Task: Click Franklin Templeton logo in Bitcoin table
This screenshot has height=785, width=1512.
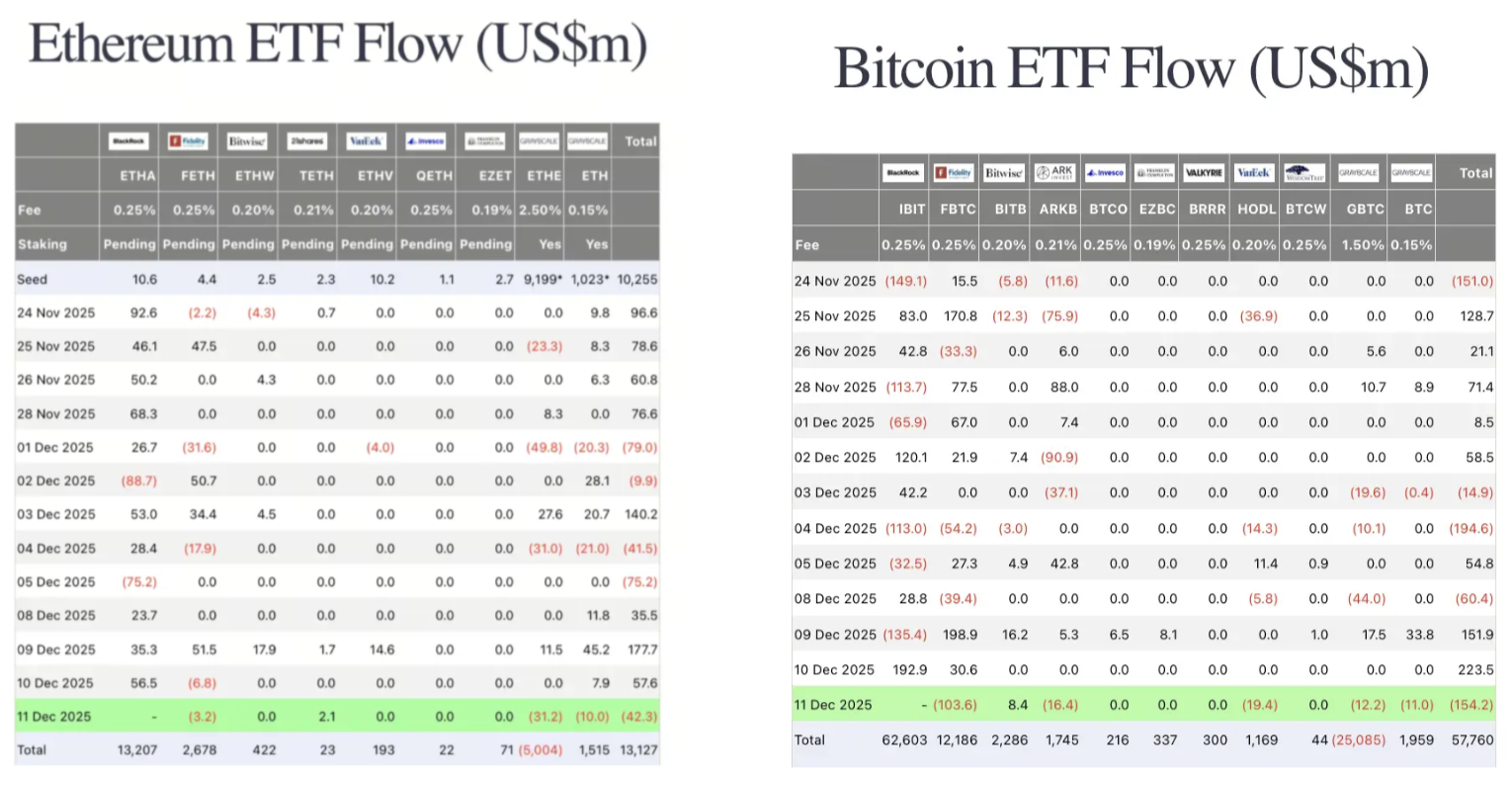Action: coord(1154,173)
